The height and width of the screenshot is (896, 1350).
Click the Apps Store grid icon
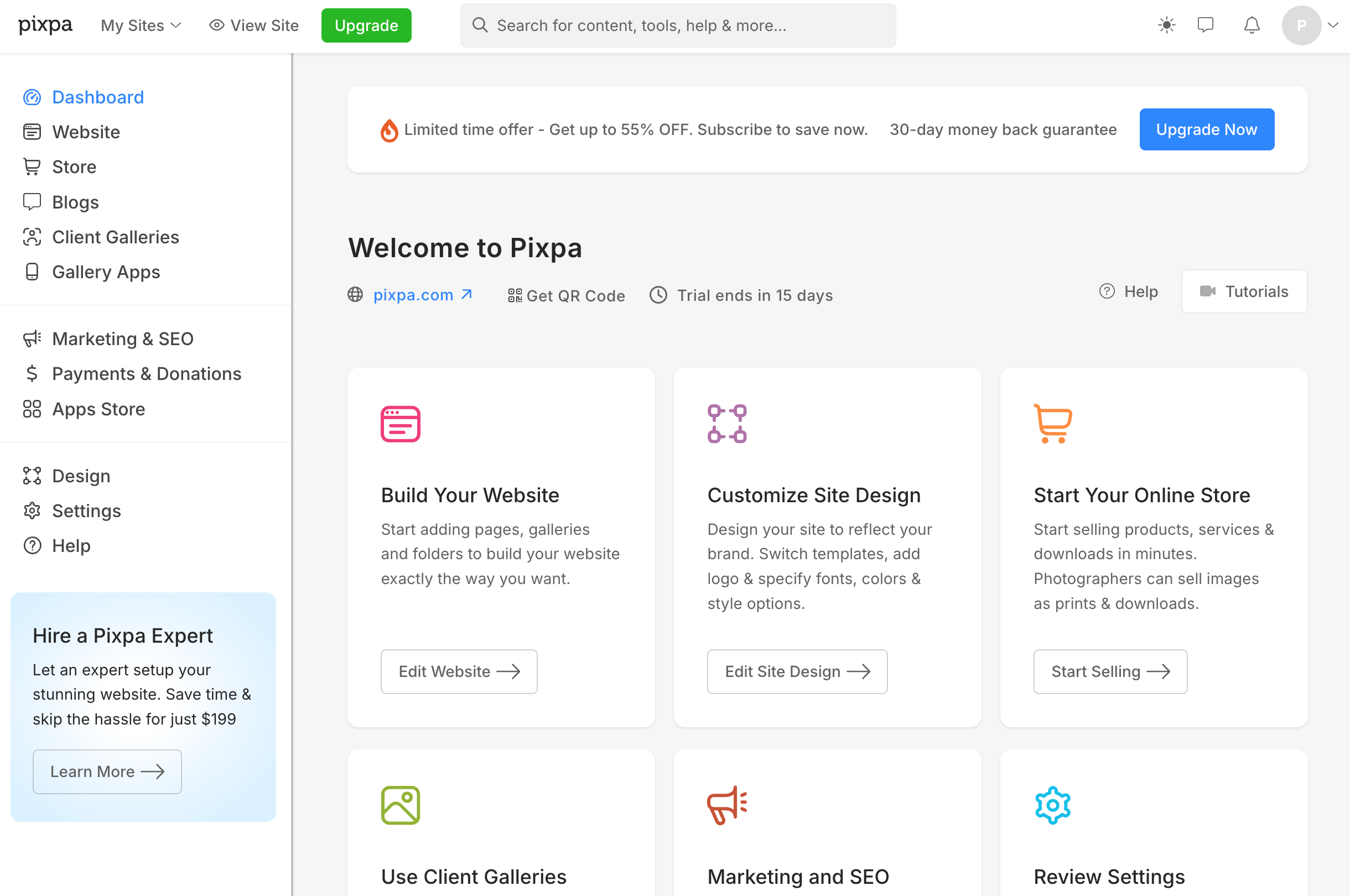pyautogui.click(x=32, y=409)
